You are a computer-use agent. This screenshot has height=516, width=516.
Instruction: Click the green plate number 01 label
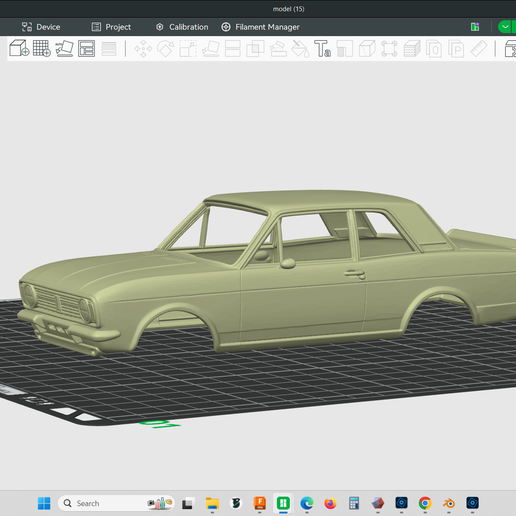(x=160, y=424)
